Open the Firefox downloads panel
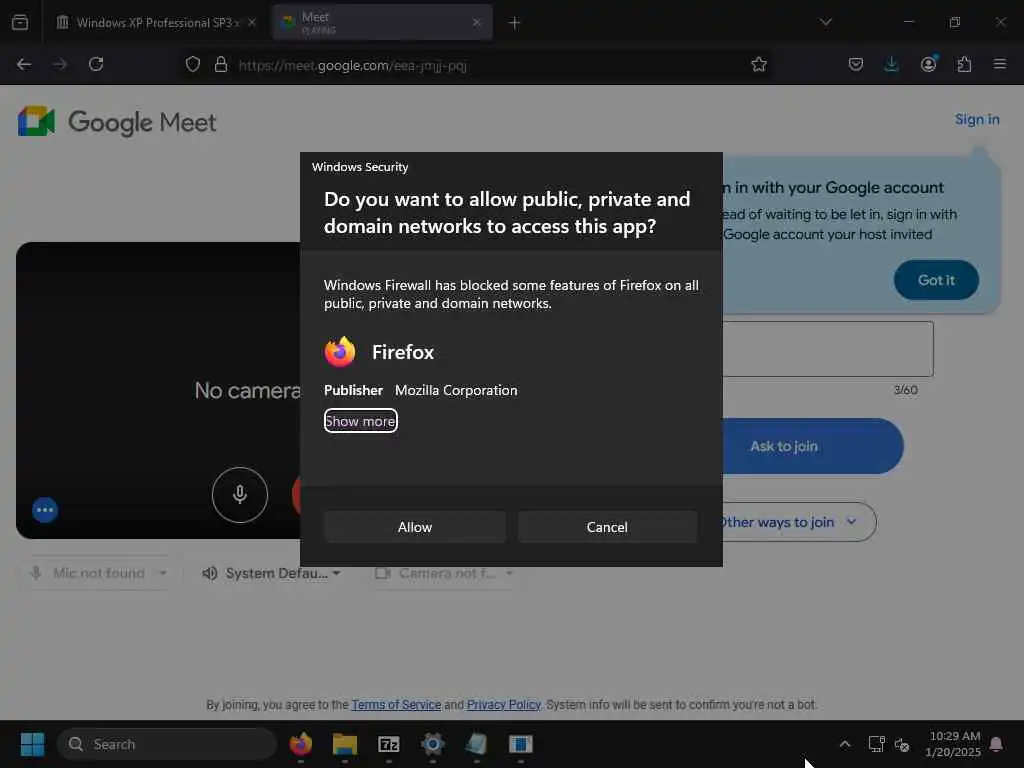Screen dimensions: 1024x768 pos(891,64)
